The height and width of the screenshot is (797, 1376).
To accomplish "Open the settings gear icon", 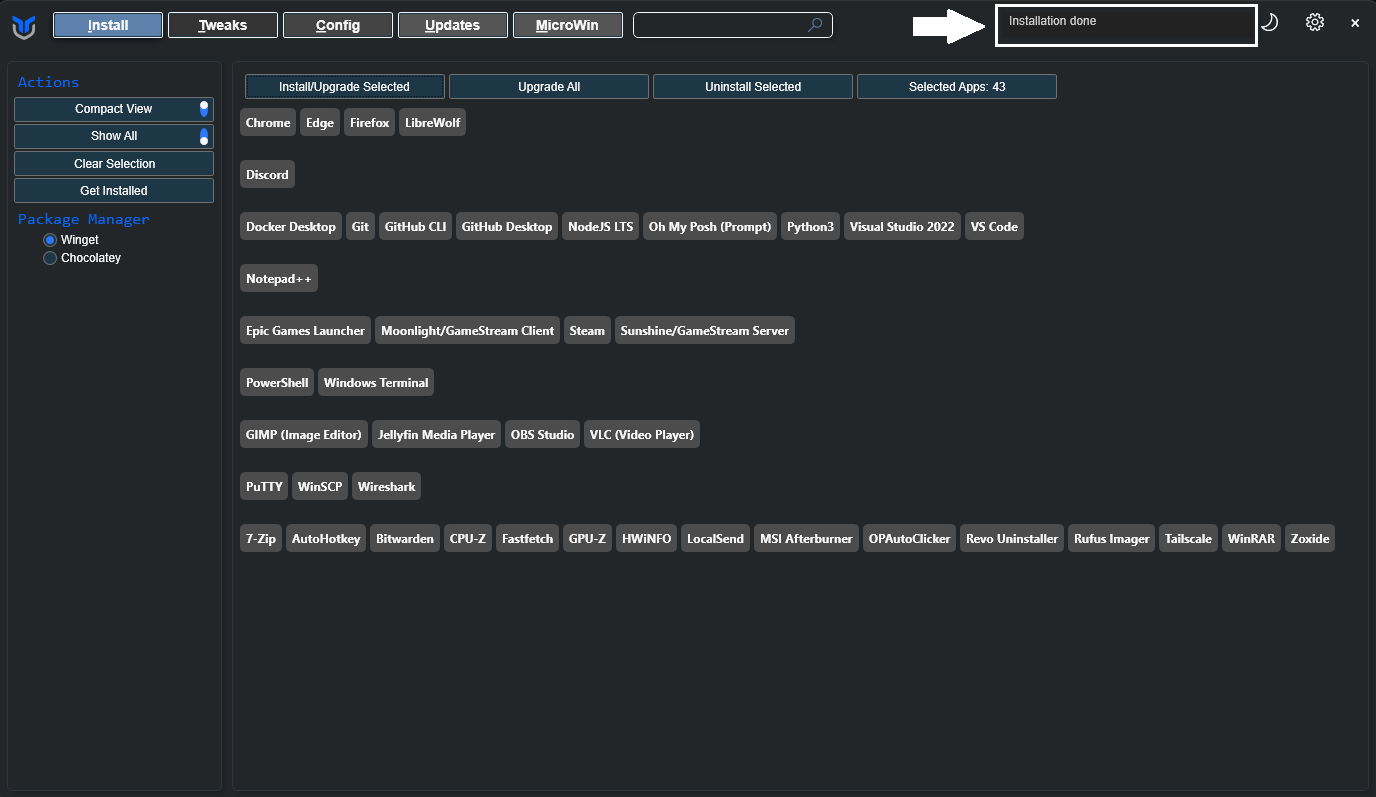I will (1314, 22).
